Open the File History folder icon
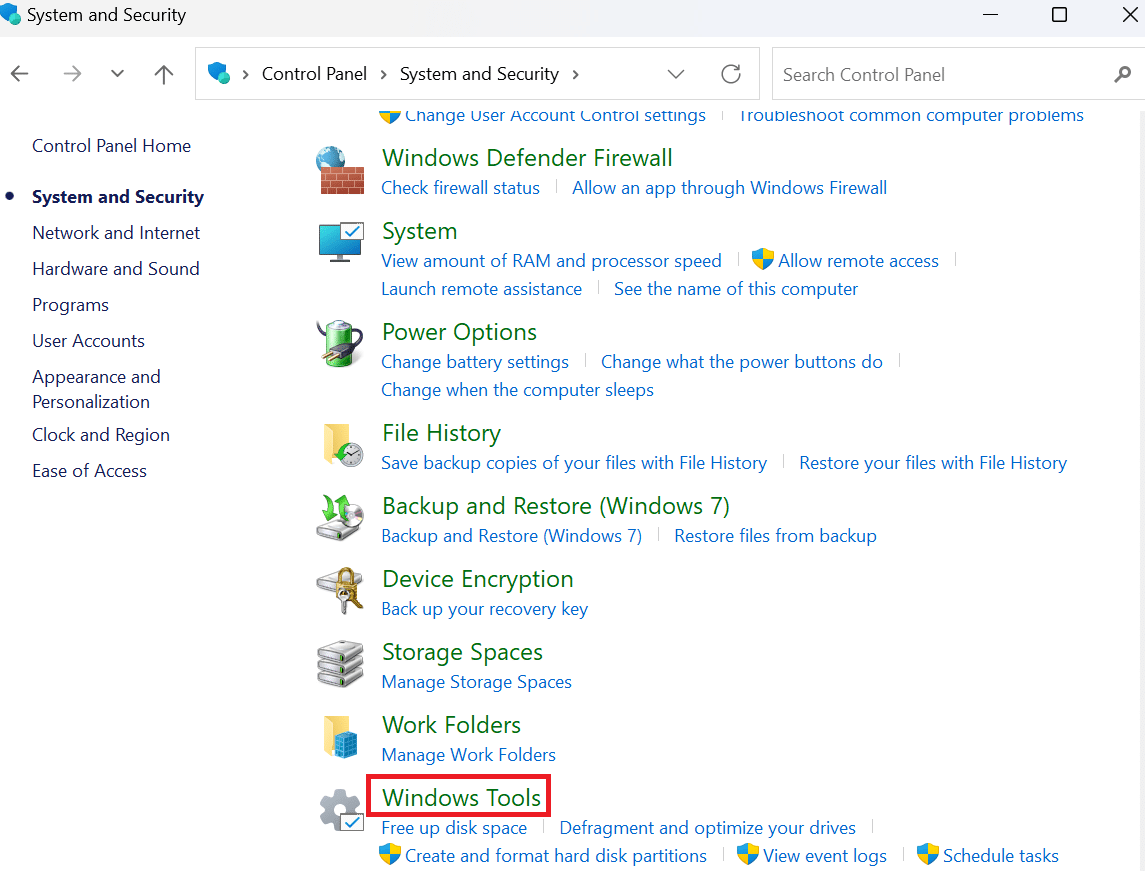 pyautogui.click(x=342, y=445)
